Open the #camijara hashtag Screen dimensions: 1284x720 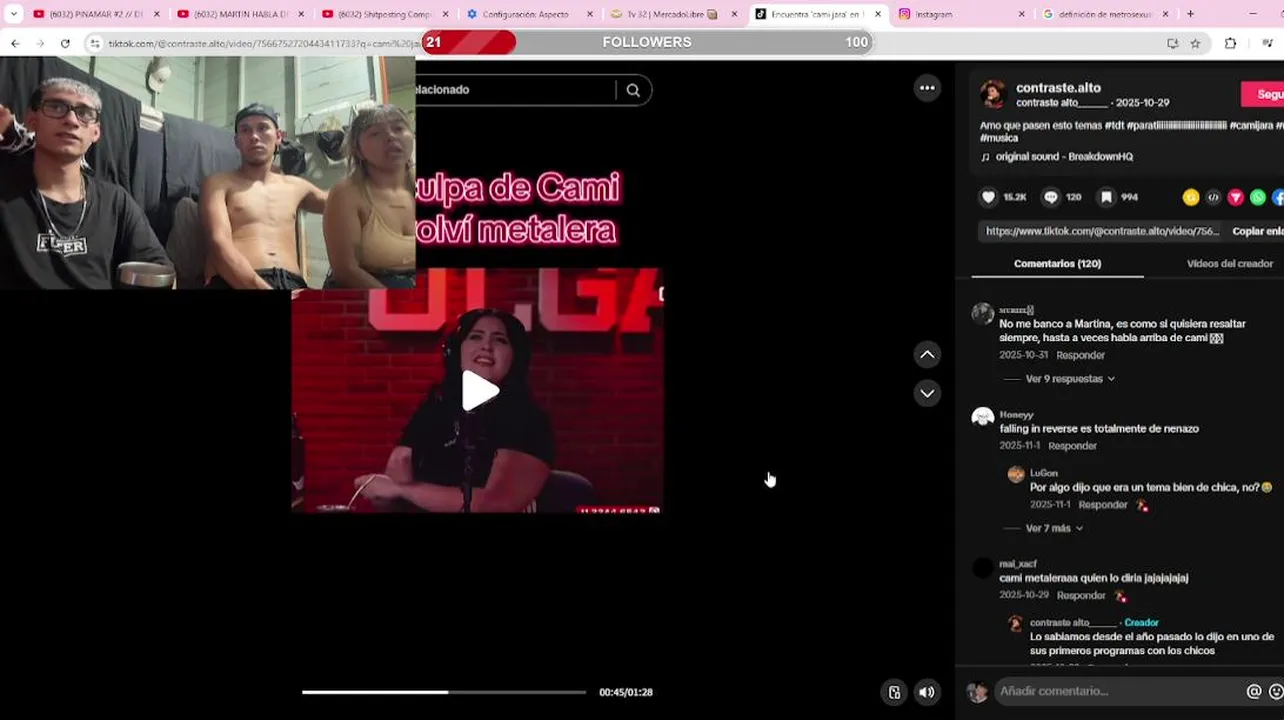[1250, 125]
